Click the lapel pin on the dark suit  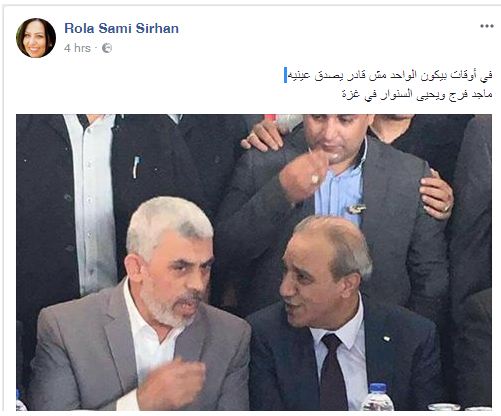pos(386,339)
